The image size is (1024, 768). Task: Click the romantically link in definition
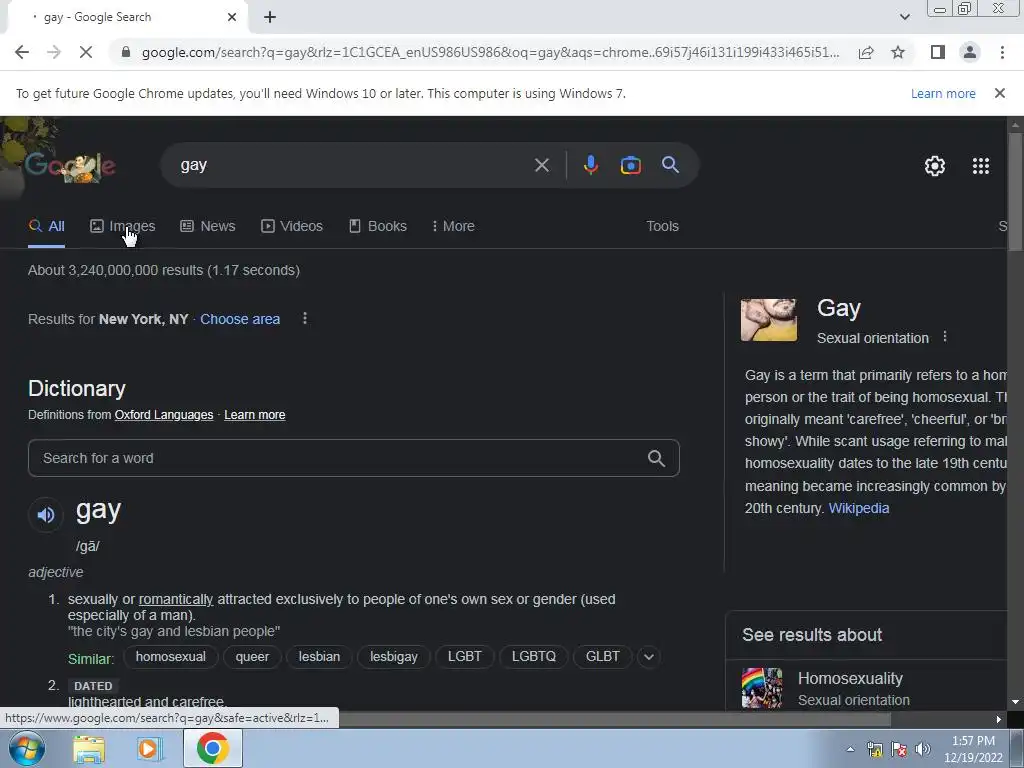[x=176, y=599]
